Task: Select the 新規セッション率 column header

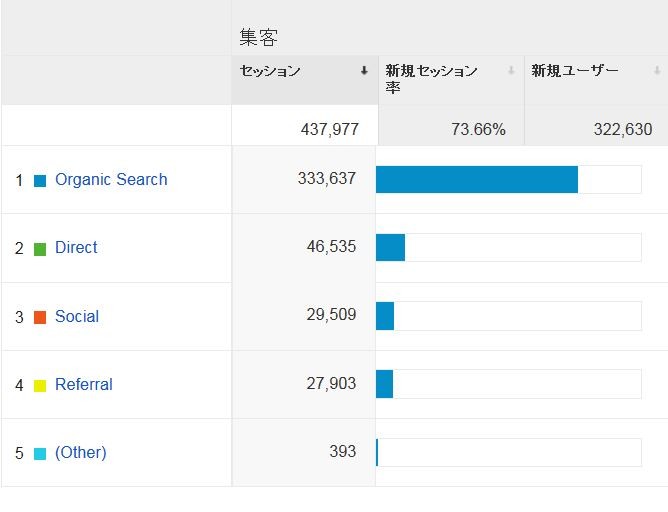Action: click(432, 79)
